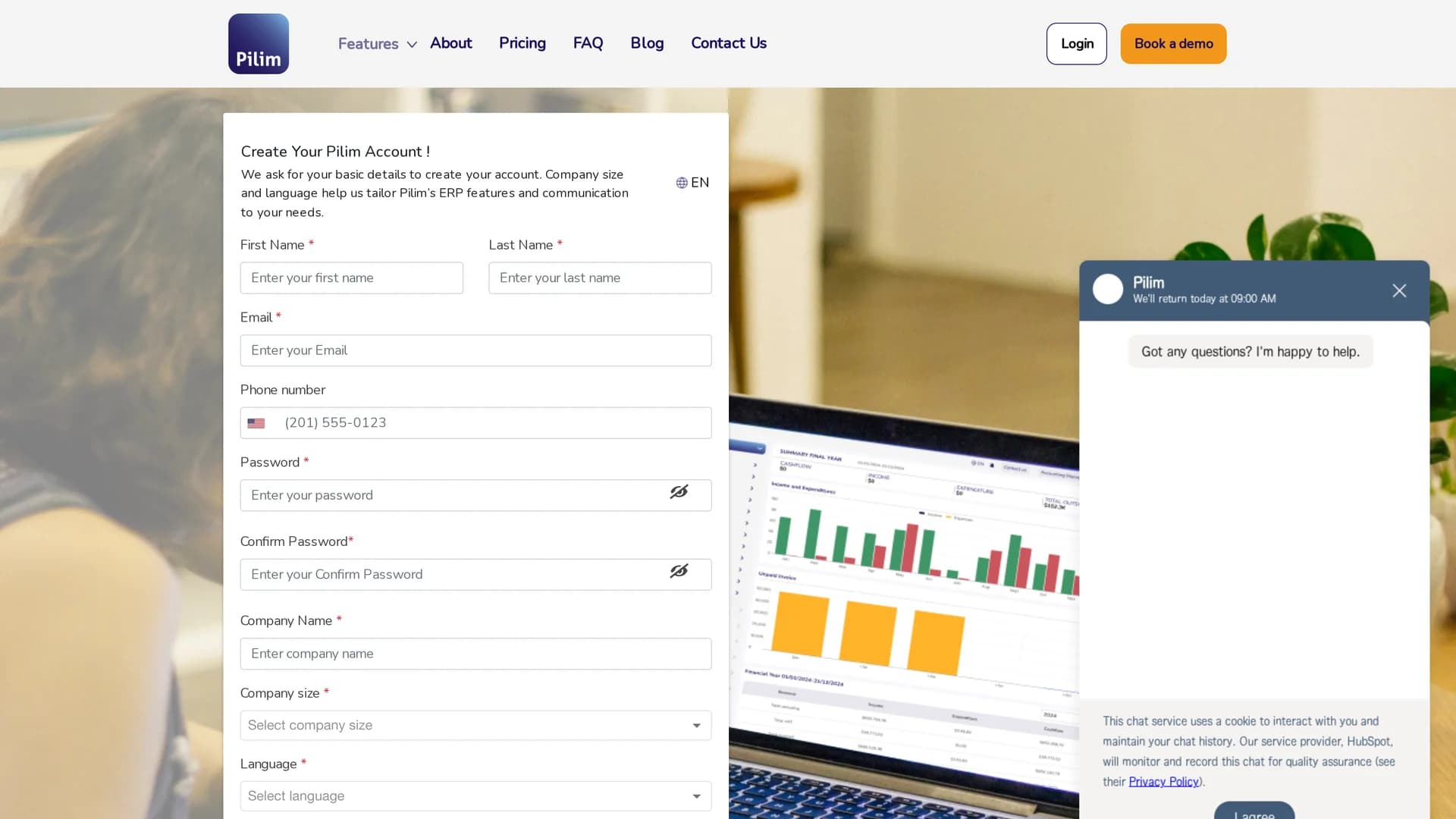
Task: Click the Enter company name field
Action: (475, 654)
